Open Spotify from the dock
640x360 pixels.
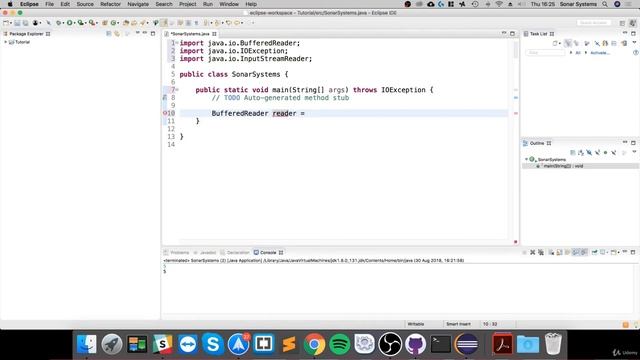pyautogui.click(x=340, y=344)
